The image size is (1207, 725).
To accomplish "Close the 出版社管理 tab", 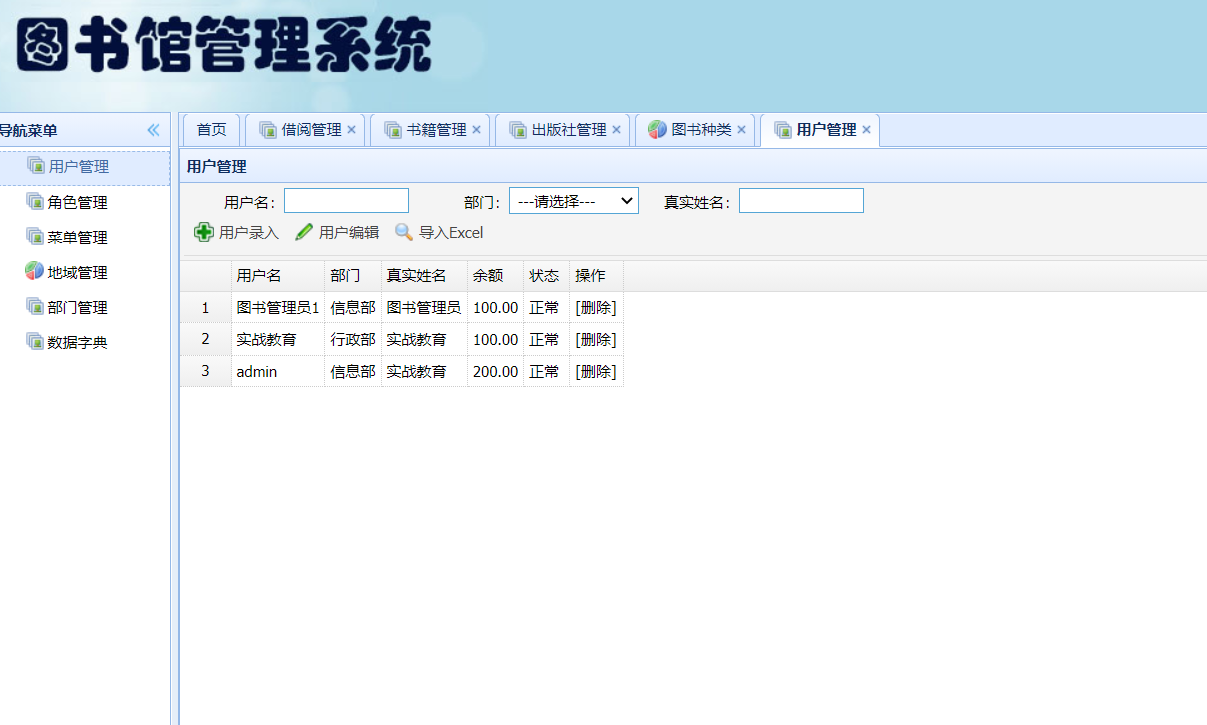I will pos(616,130).
